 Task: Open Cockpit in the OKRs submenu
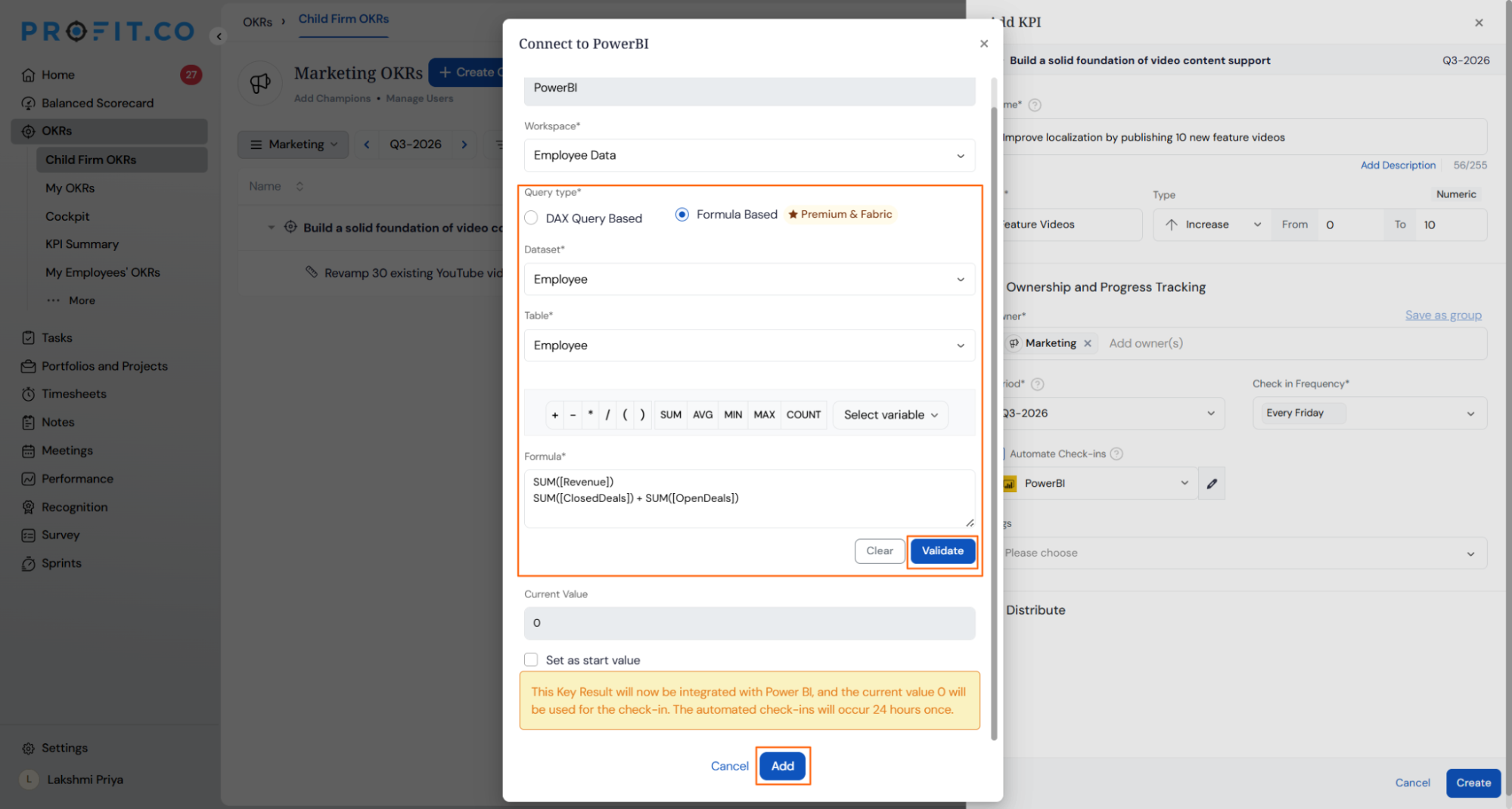click(67, 216)
